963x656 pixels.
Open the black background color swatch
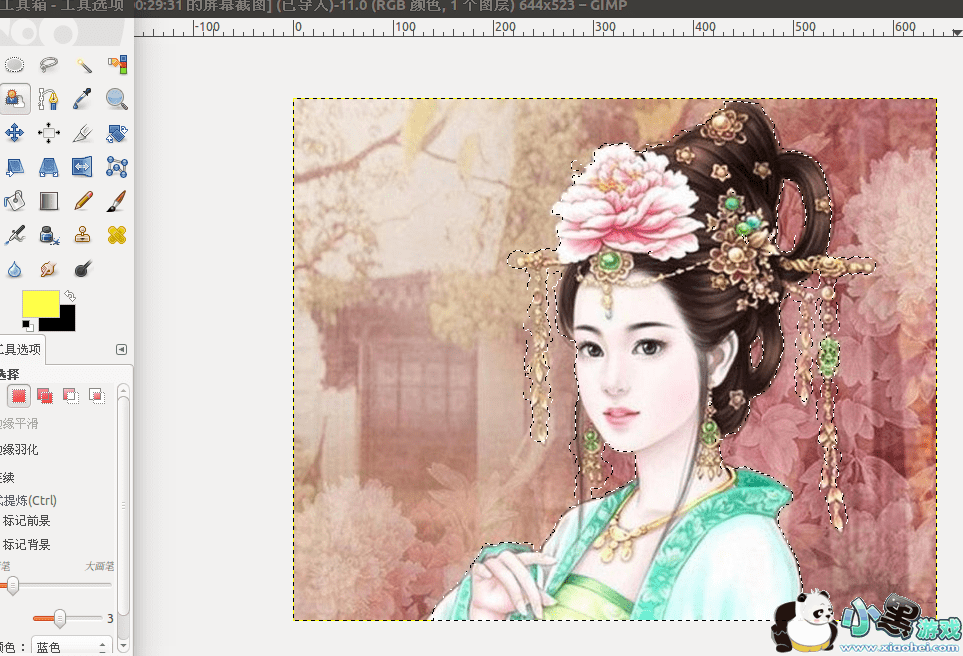tap(66, 323)
